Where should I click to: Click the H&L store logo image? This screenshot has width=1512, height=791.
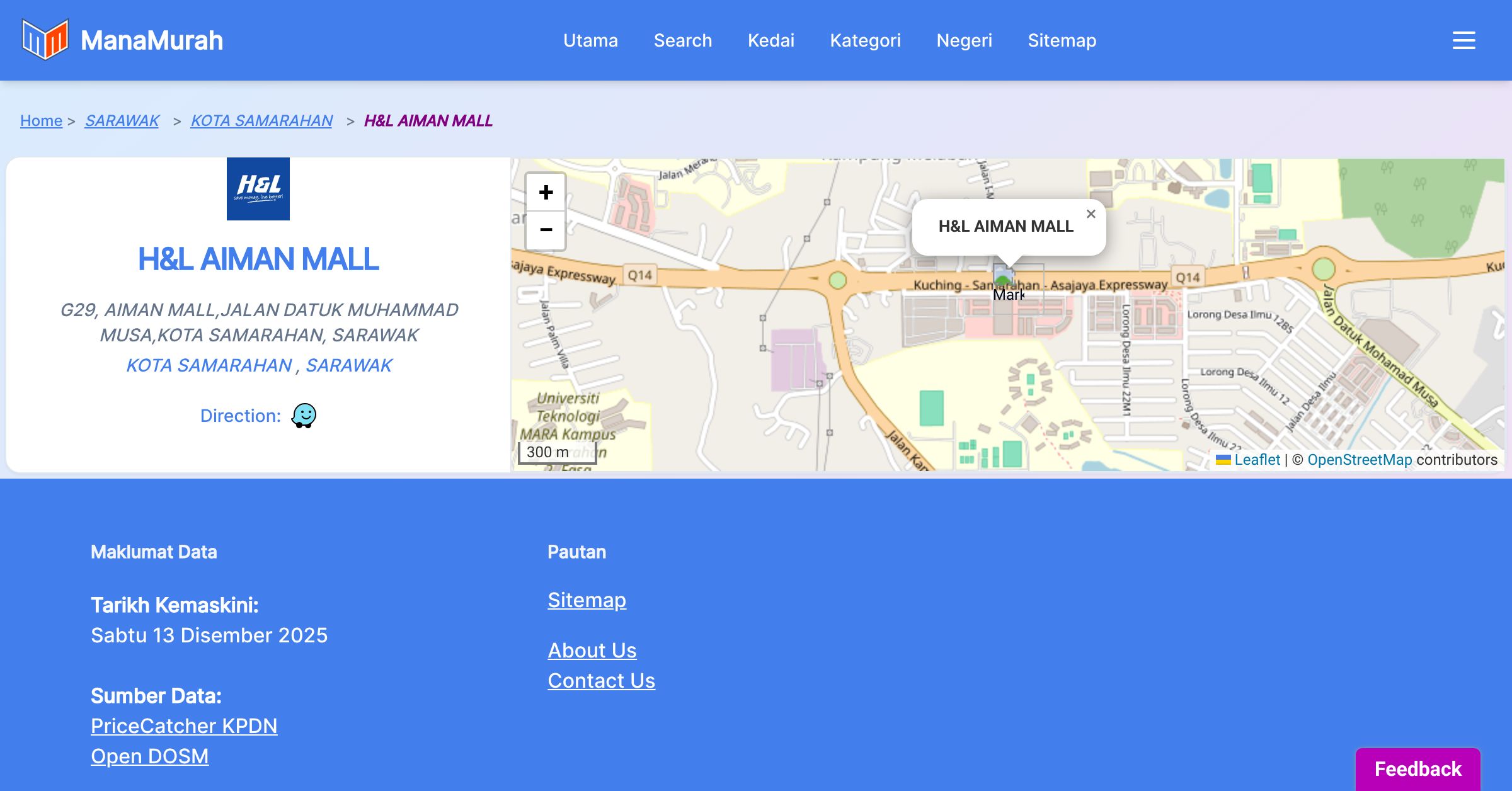click(x=258, y=189)
